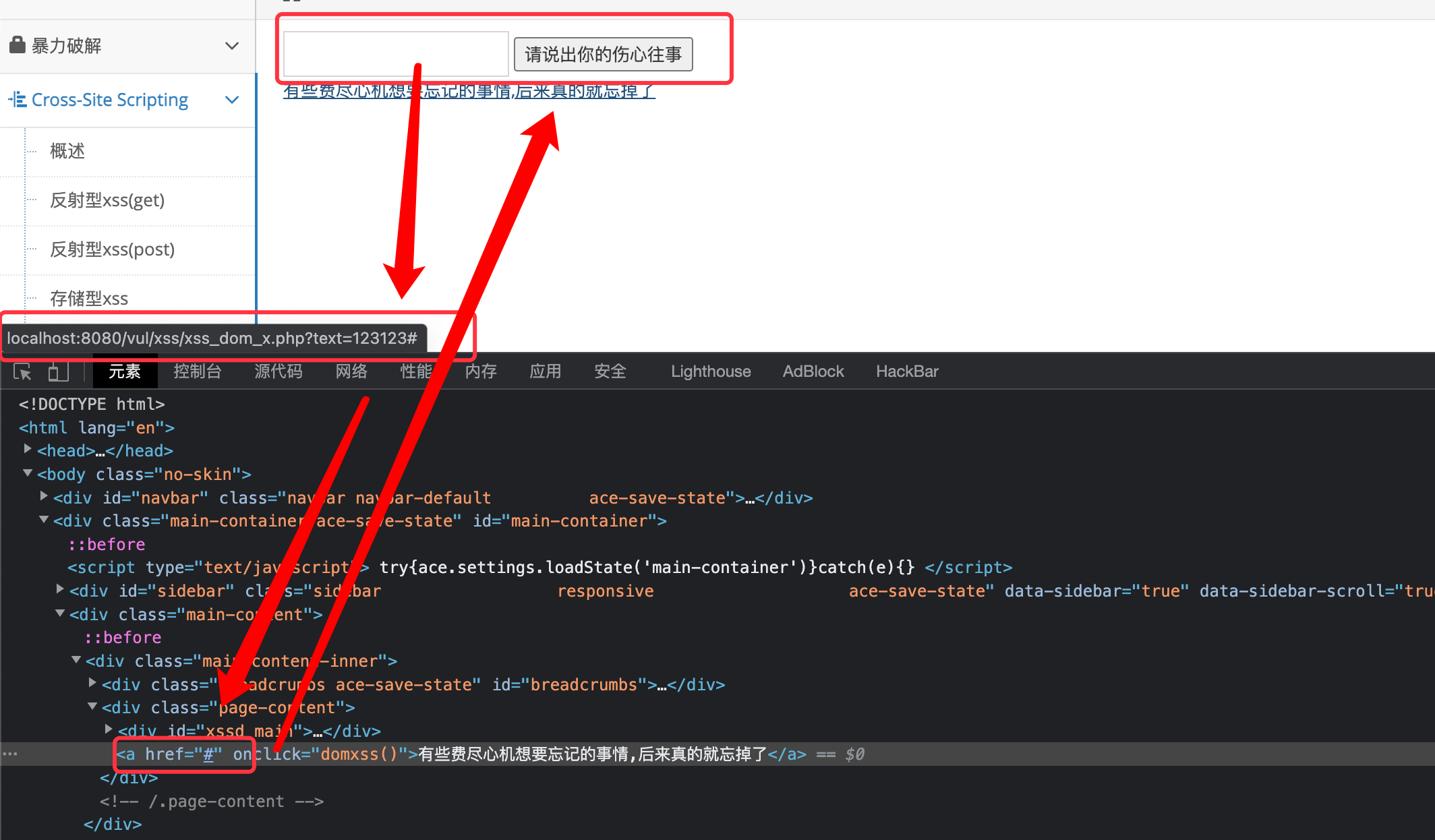Expand the sidebar div triangle
The width and height of the screenshot is (1435, 840).
click(60, 590)
